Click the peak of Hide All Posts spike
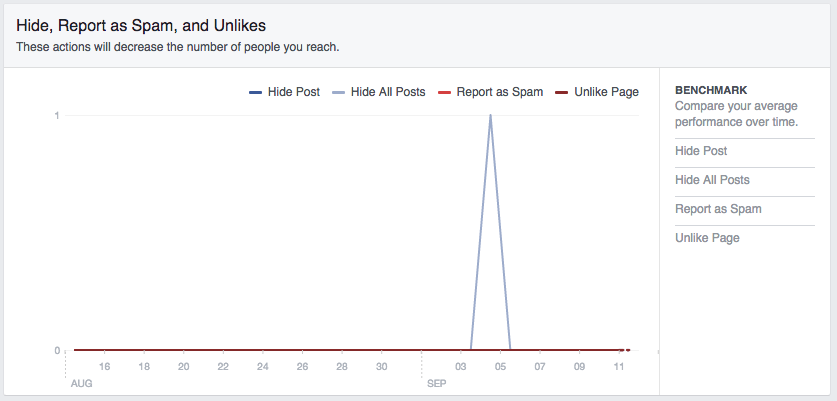The width and height of the screenshot is (837, 401). coord(490,115)
